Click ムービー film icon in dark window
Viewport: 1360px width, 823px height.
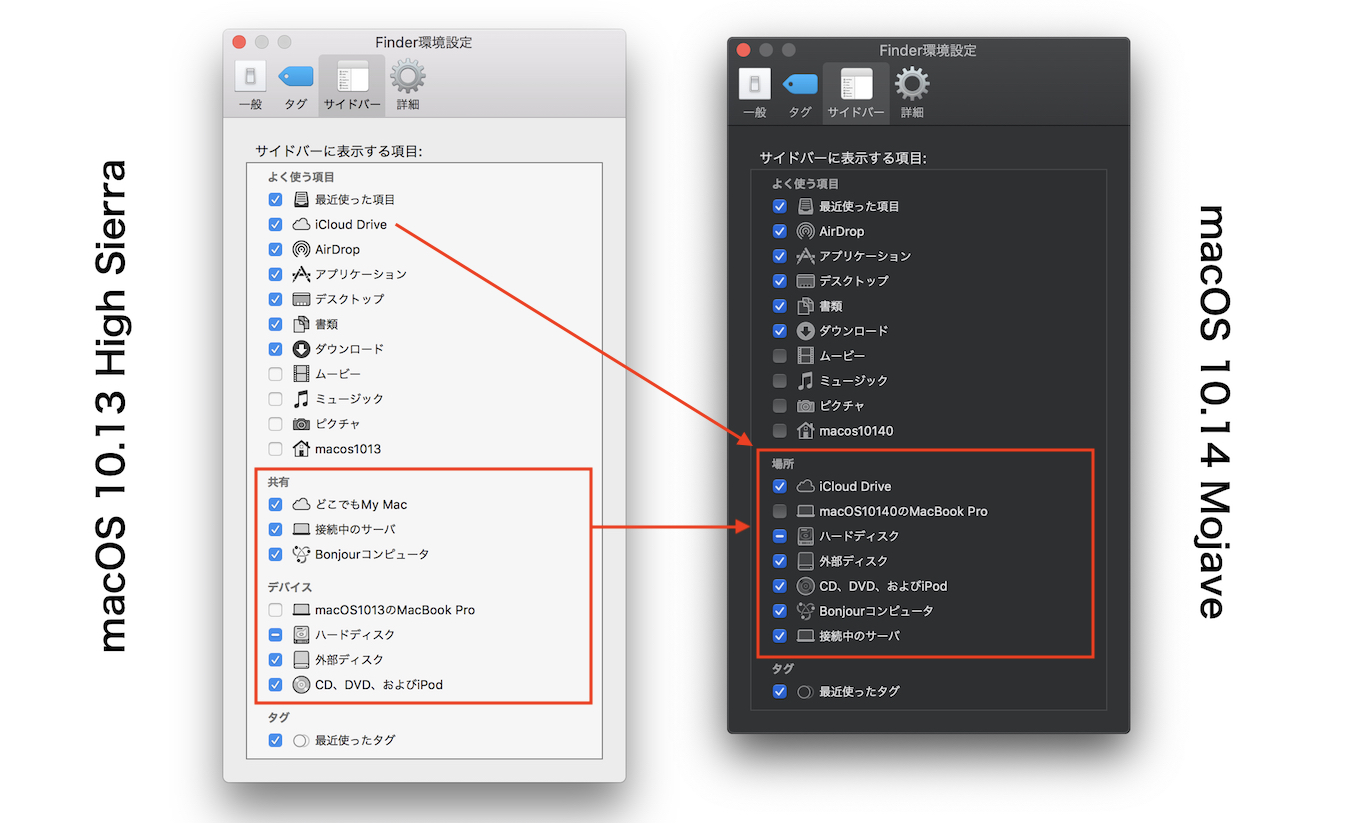pos(805,355)
